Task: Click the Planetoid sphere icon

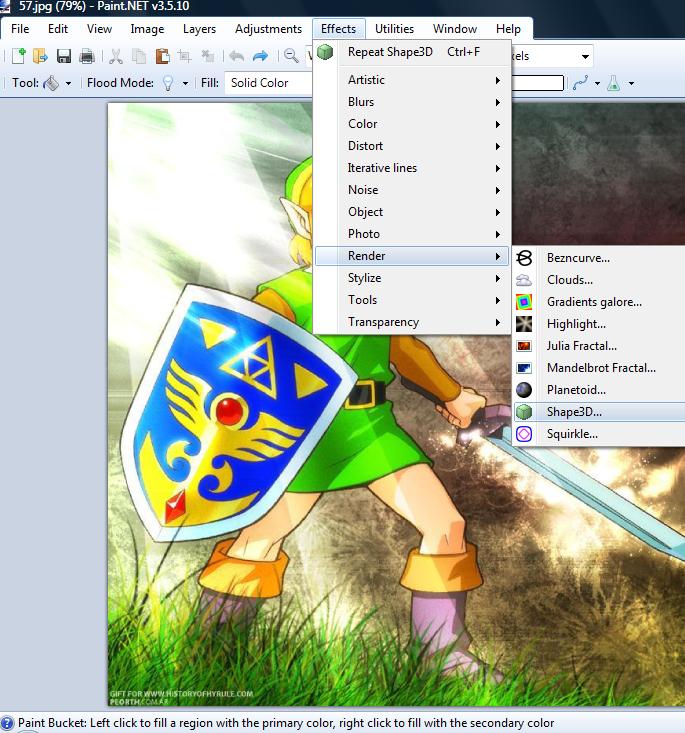Action: [524, 390]
